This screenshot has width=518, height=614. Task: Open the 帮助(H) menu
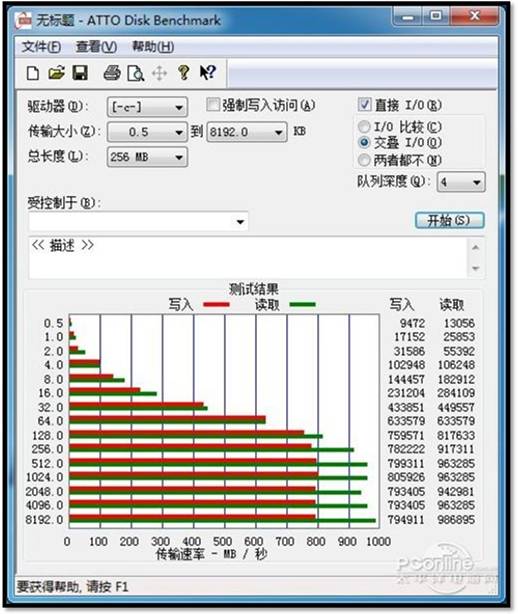coord(153,47)
